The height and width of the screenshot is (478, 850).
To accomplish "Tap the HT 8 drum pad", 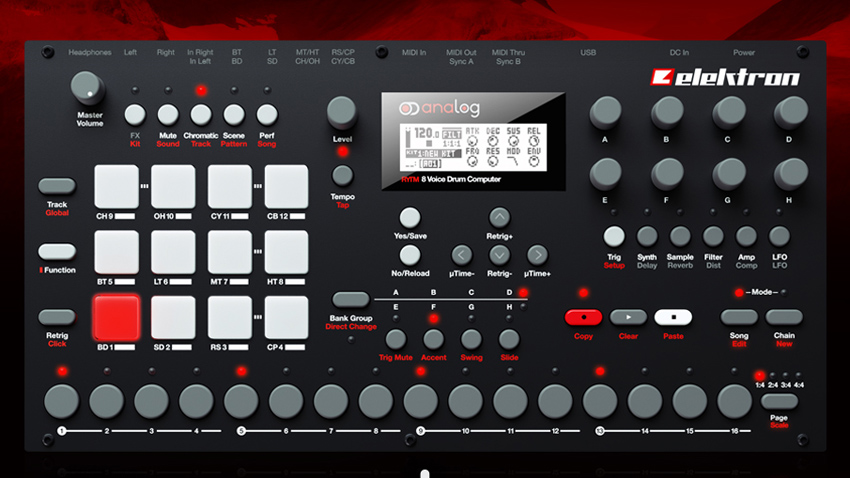I will [x=286, y=252].
